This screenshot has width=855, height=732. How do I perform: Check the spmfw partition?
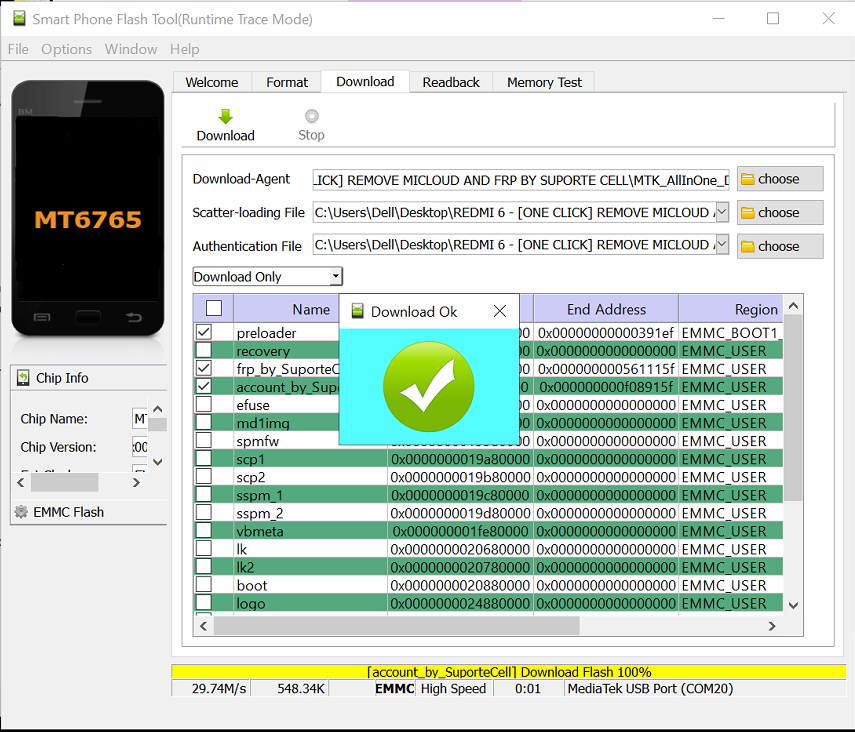204,440
